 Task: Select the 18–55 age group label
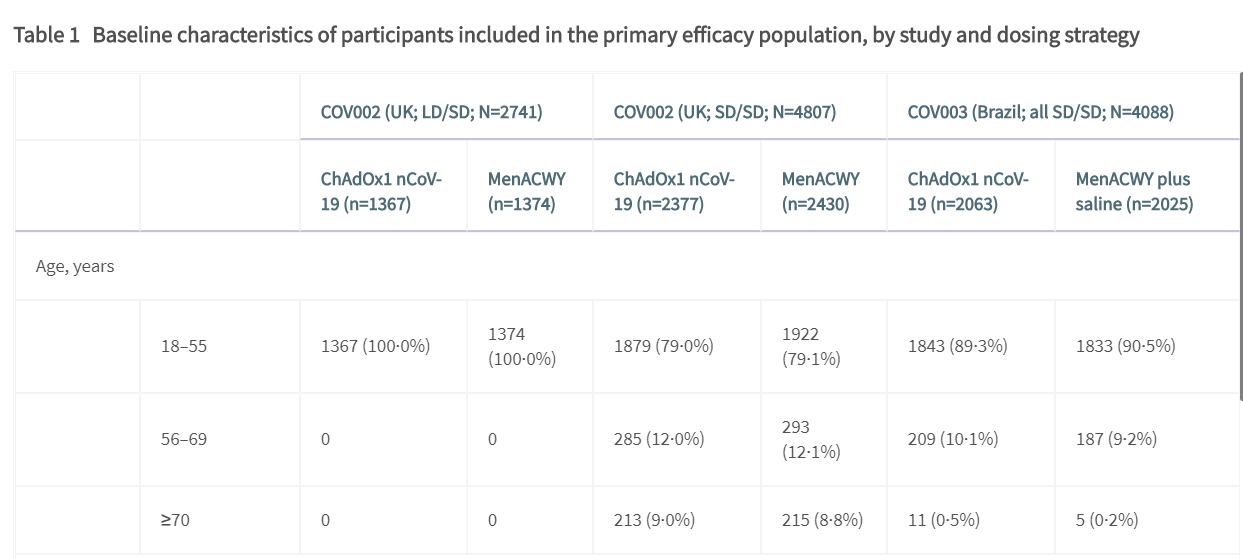184,346
